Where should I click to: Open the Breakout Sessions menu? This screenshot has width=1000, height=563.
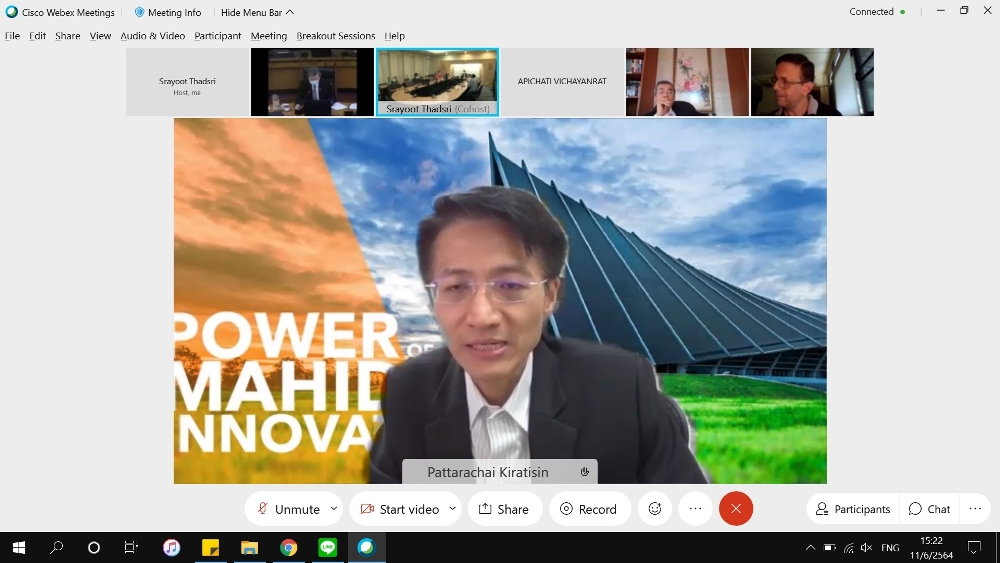pos(335,36)
